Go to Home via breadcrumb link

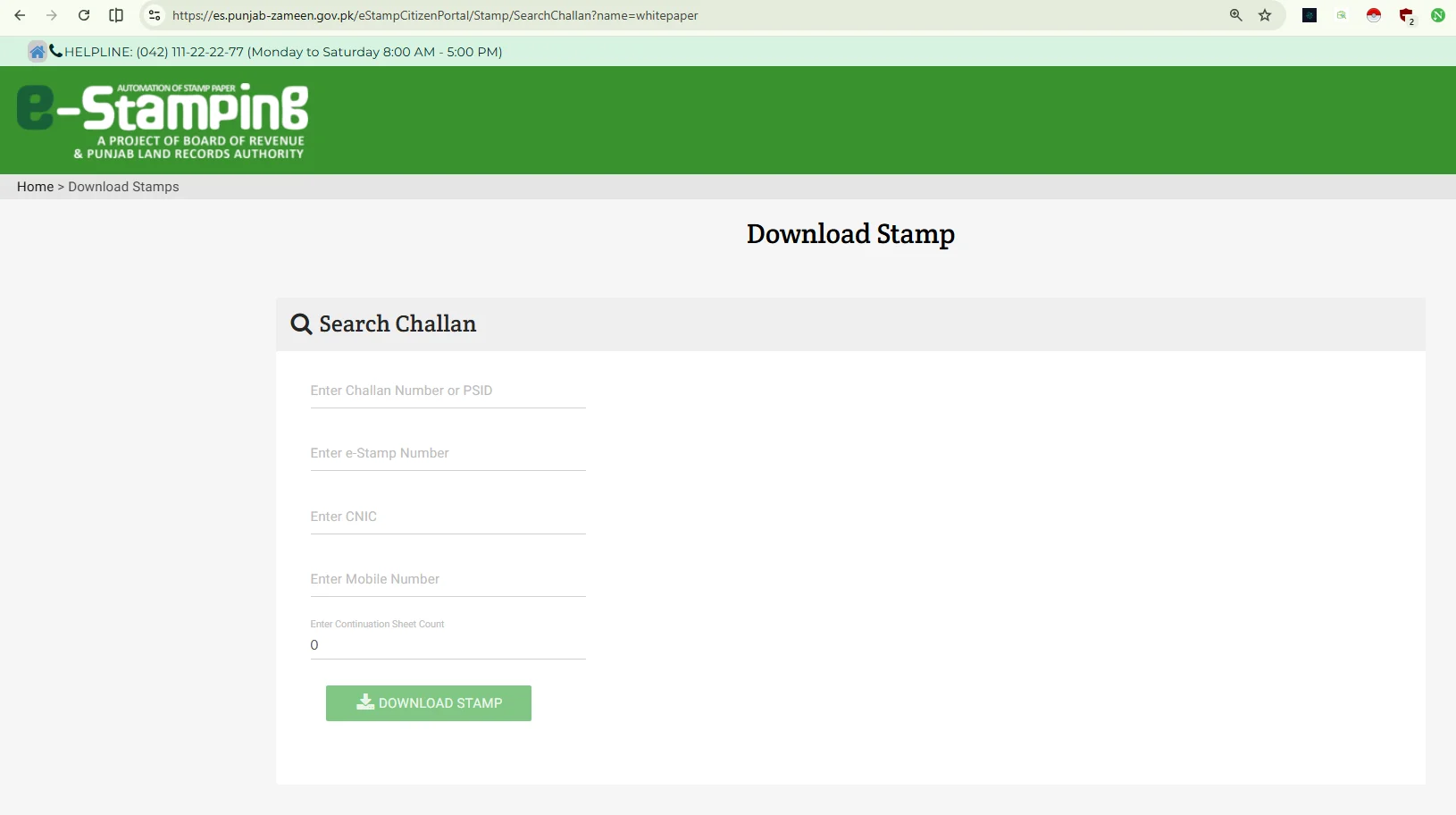(35, 187)
